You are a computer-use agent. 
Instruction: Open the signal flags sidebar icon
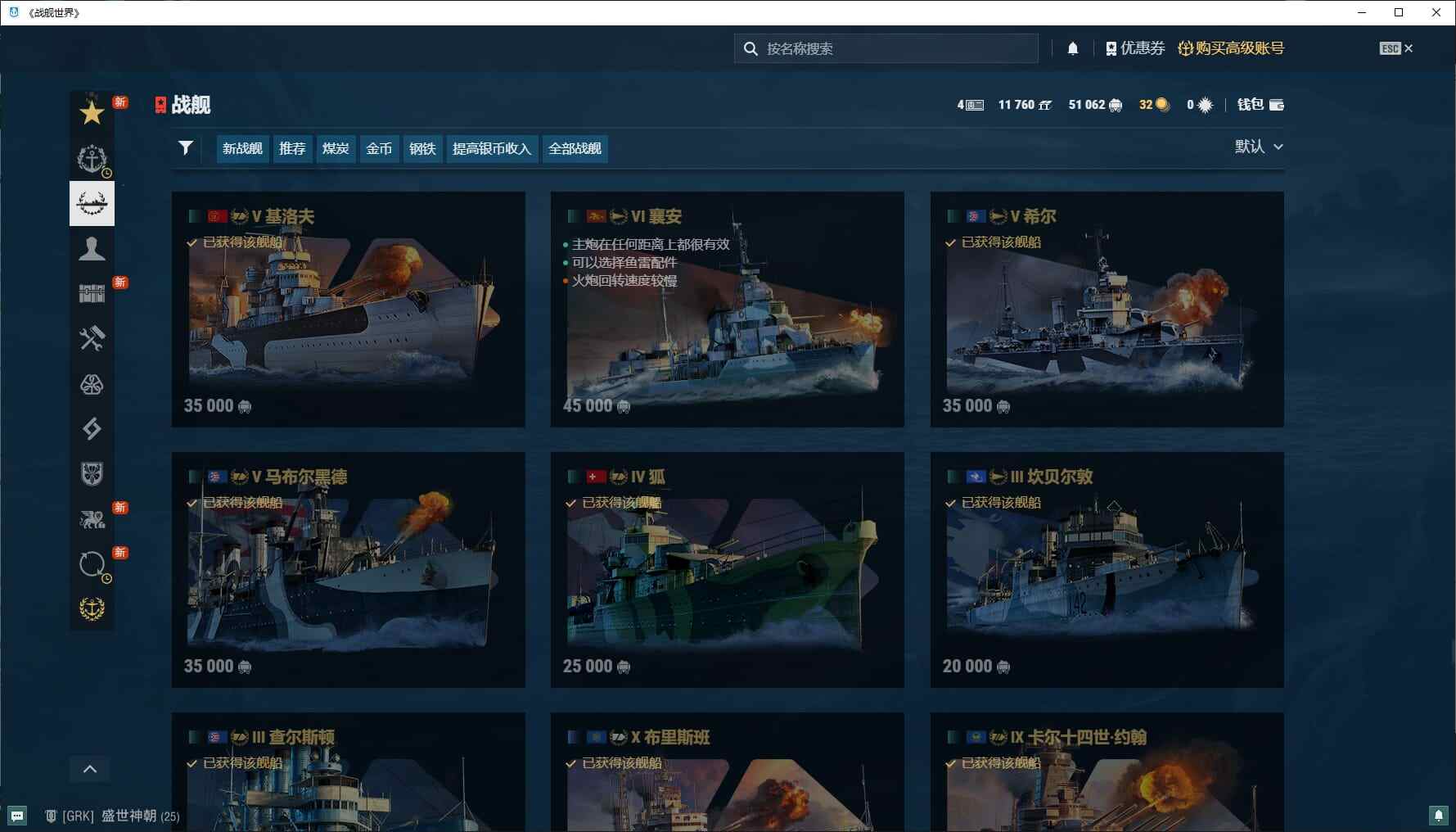click(x=92, y=428)
